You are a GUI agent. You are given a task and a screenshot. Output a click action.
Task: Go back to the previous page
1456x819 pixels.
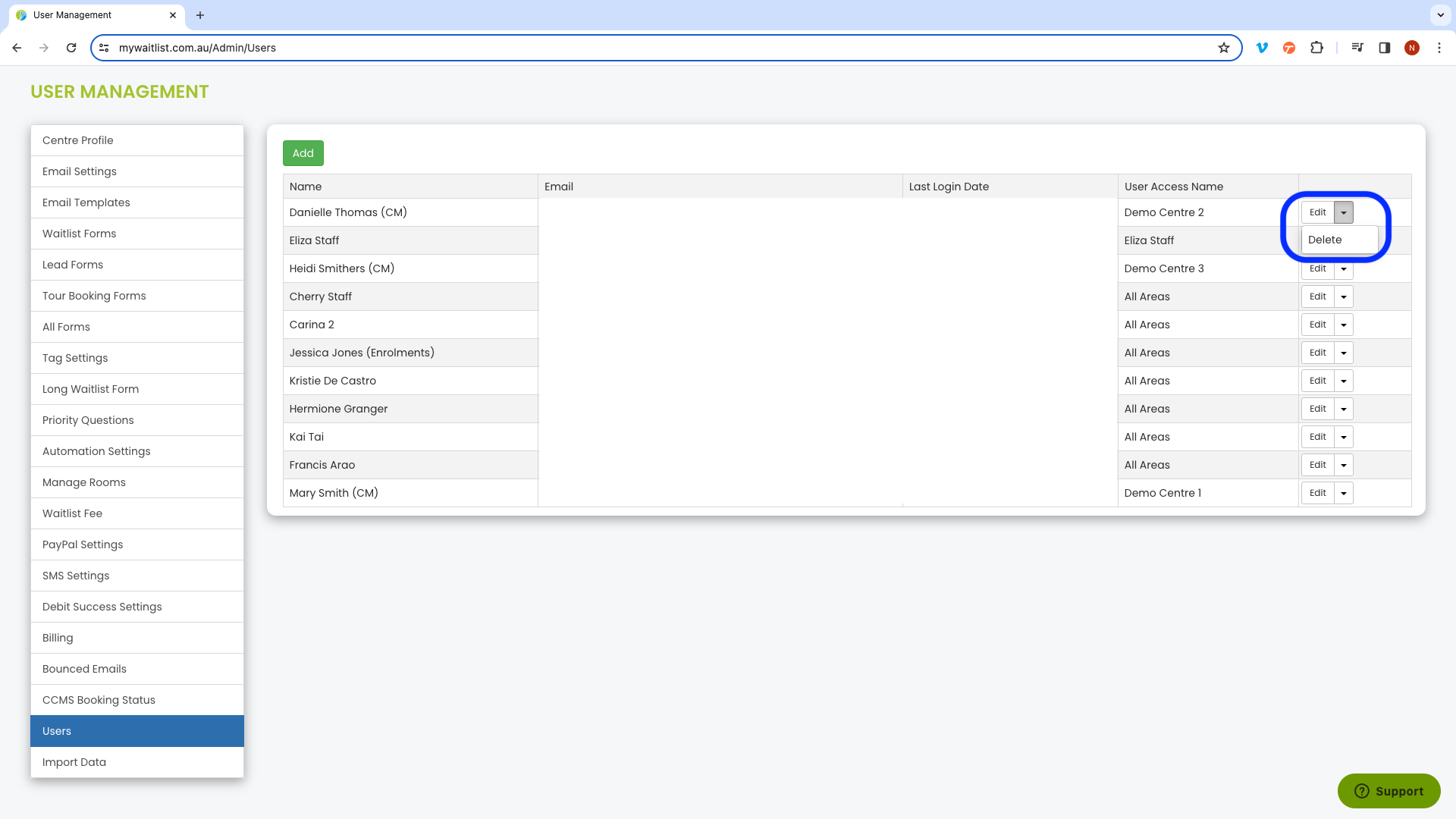[x=17, y=48]
